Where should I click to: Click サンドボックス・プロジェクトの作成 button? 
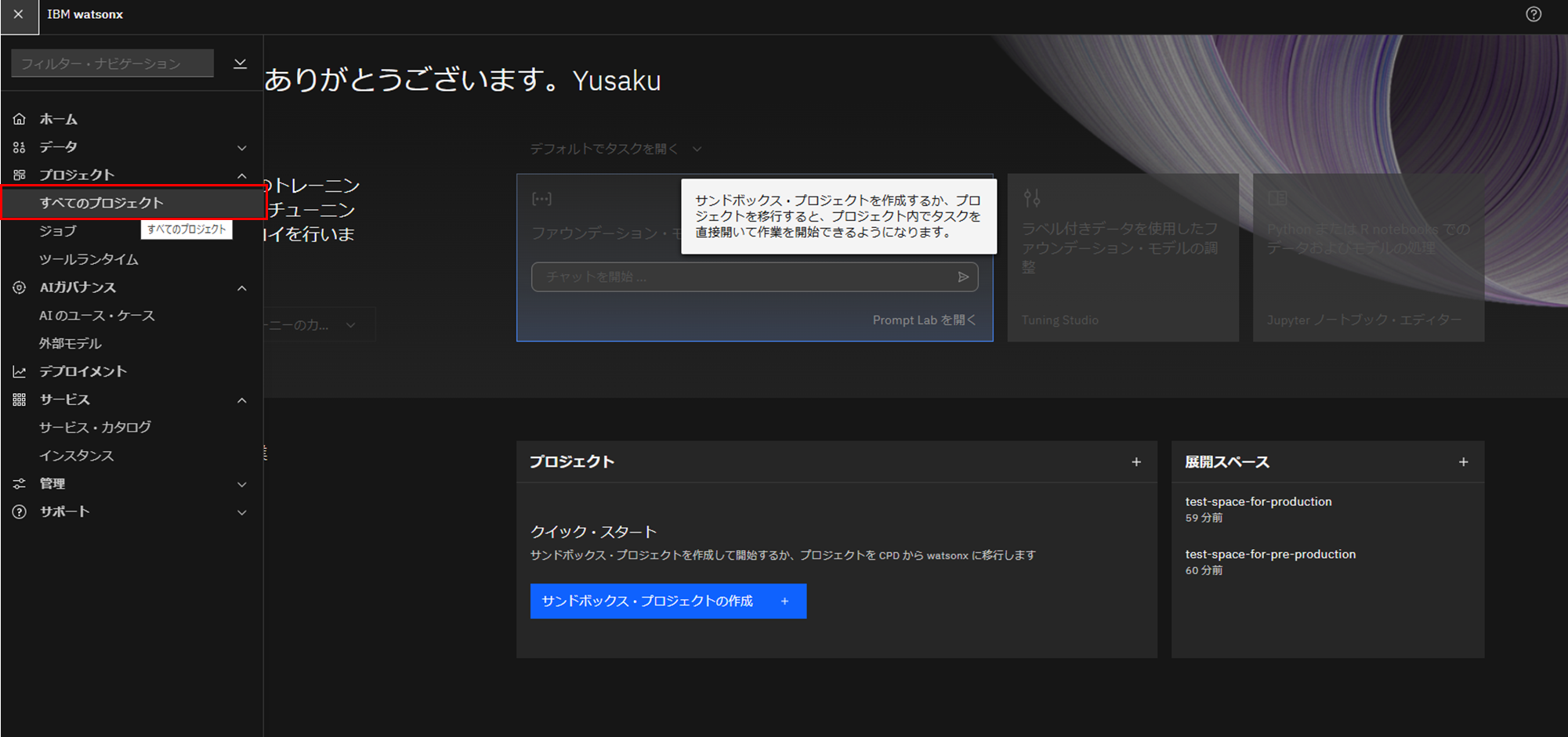click(x=668, y=601)
